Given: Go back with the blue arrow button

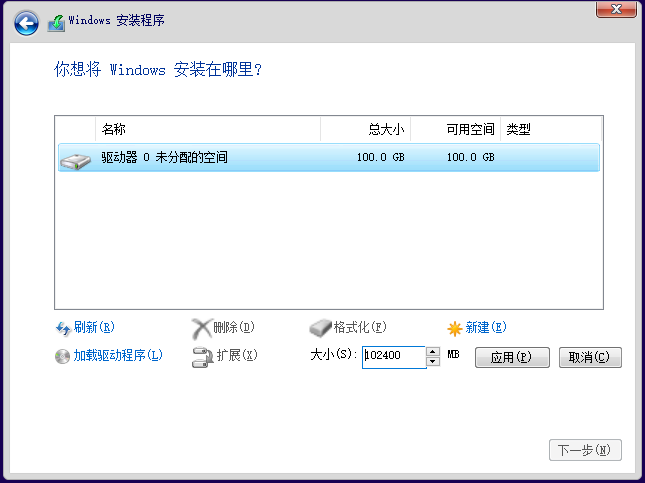Looking at the screenshot, I should click(x=26, y=23).
